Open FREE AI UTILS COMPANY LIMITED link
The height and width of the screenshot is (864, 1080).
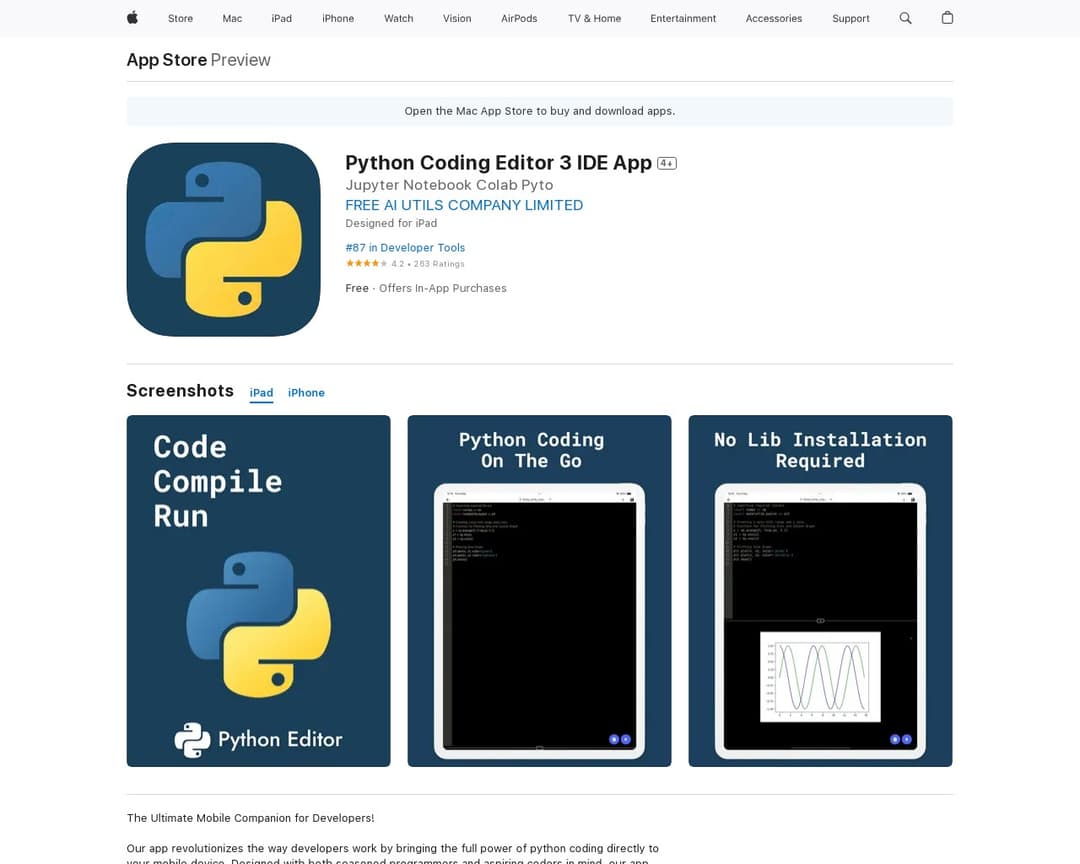[464, 205]
